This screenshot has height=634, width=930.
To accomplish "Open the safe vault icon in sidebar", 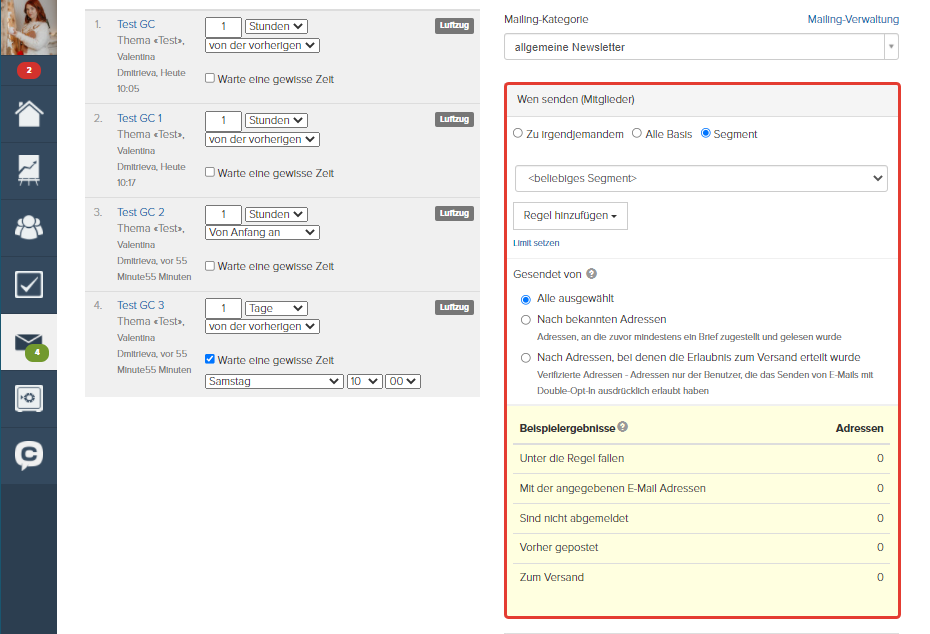I will click(x=28, y=398).
